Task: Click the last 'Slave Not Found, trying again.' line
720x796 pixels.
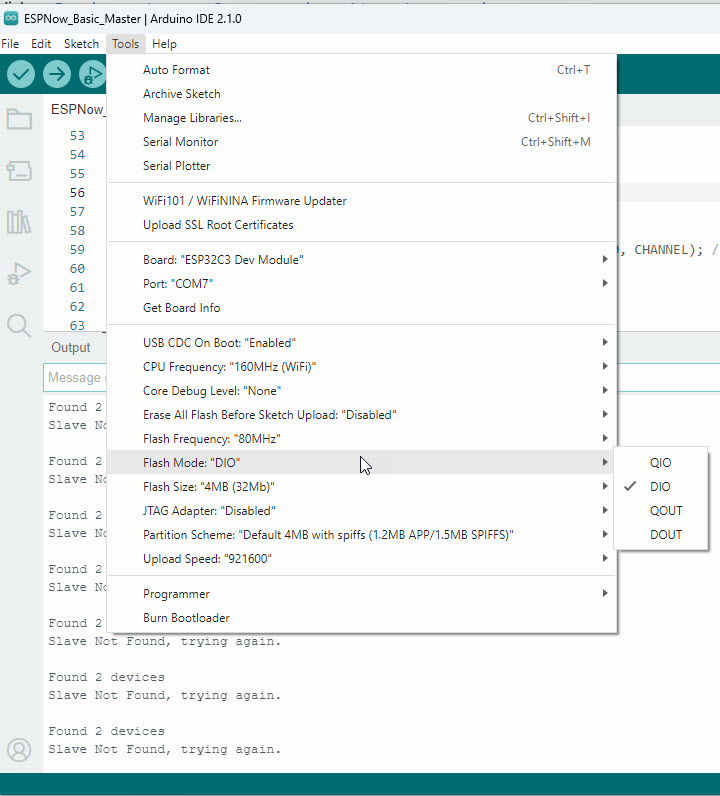Action: point(165,749)
